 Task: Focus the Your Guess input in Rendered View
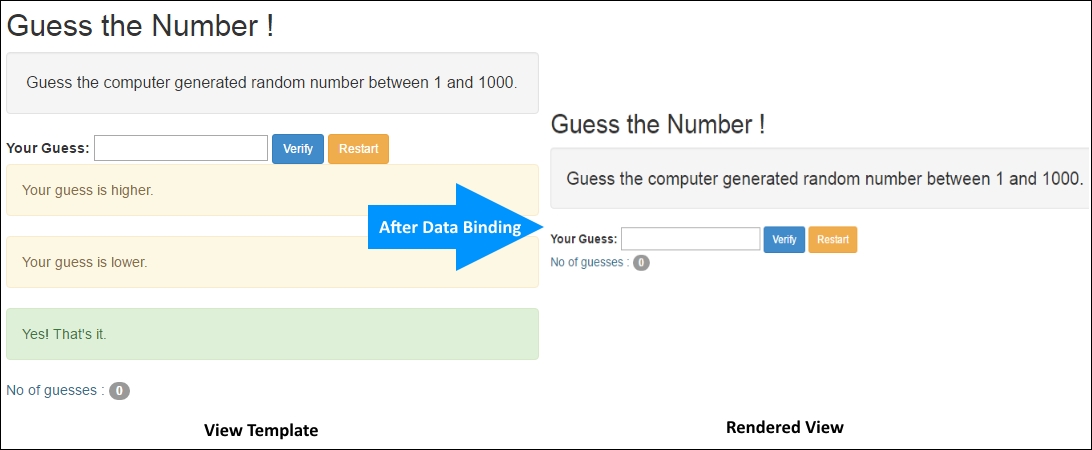point(691,239)
